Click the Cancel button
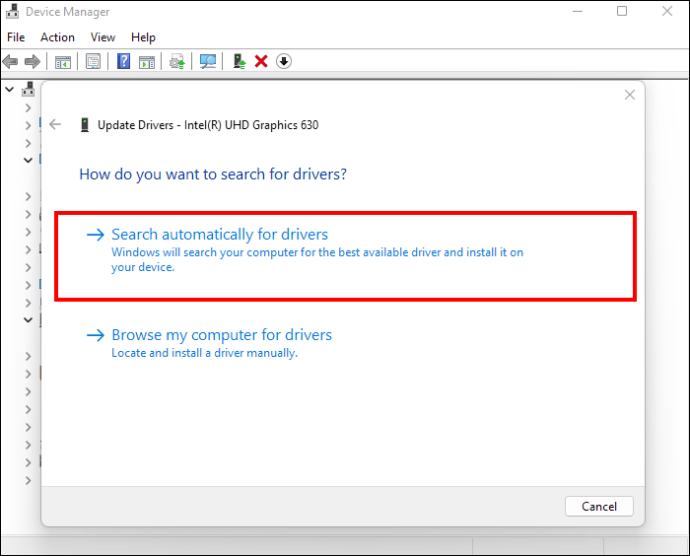 (599, 506)
